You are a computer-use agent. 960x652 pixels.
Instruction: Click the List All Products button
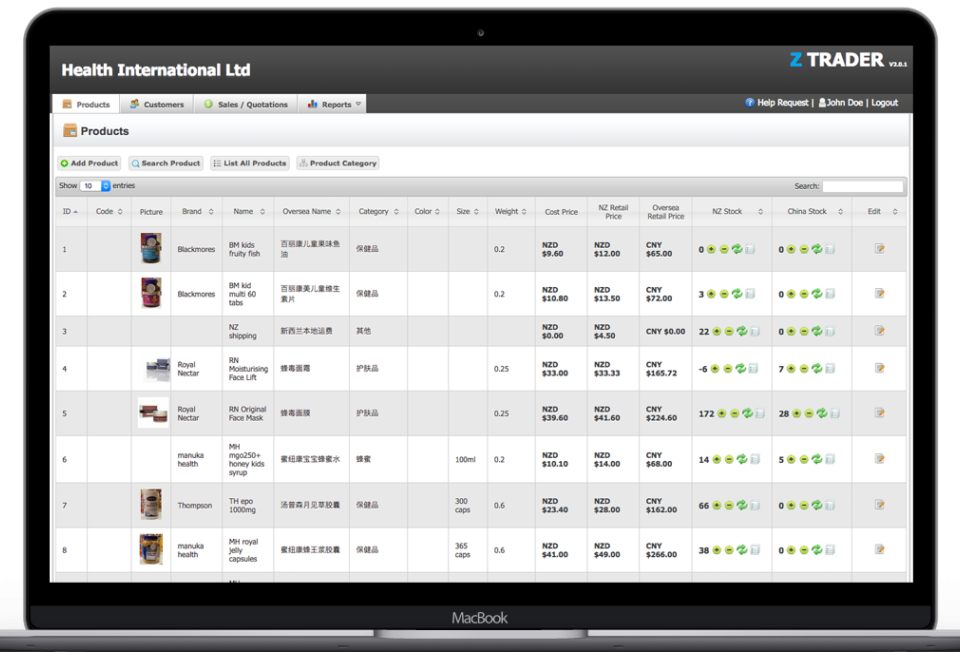(x=249, y=163)
